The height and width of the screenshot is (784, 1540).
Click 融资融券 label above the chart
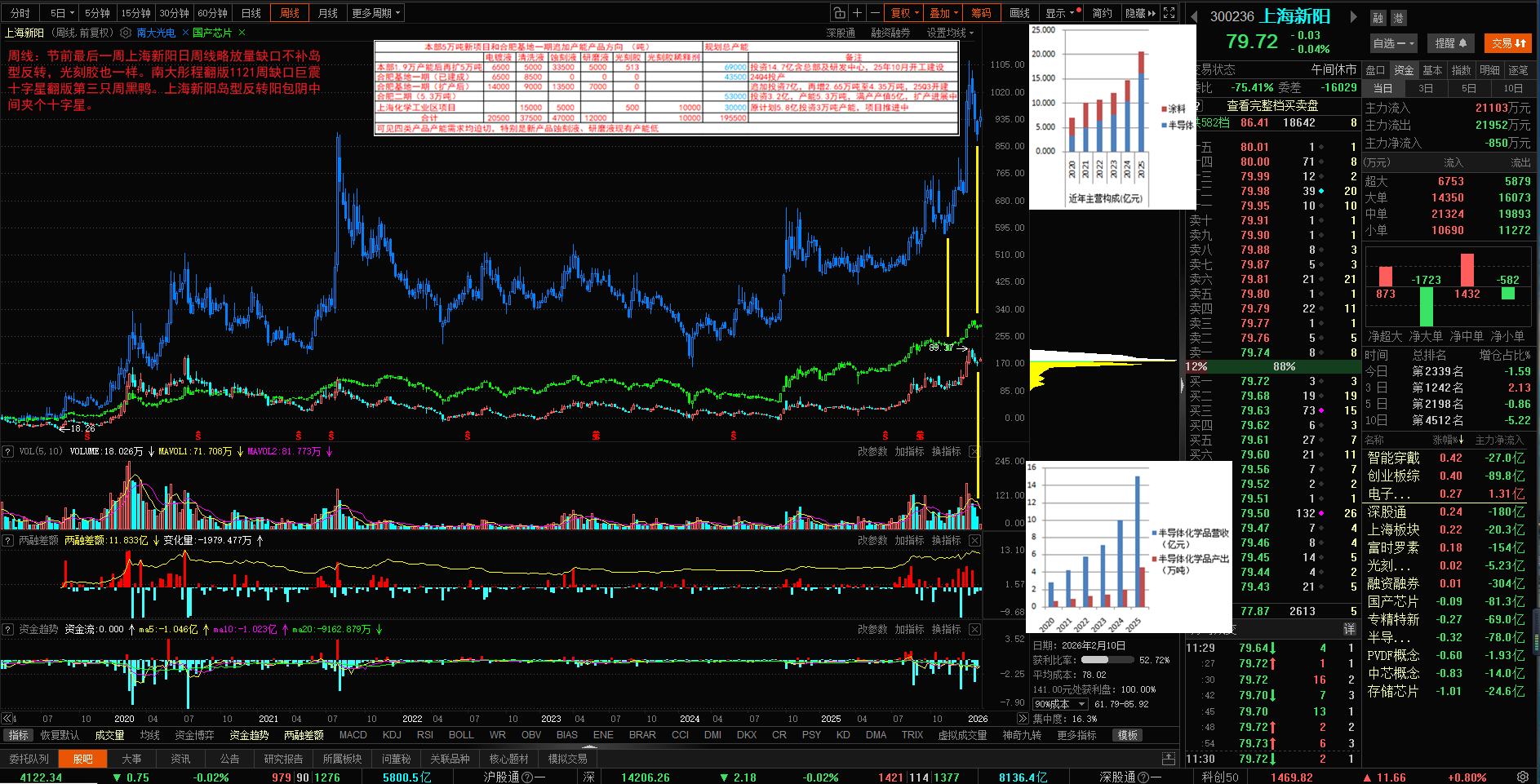click(x=890, y=33)
